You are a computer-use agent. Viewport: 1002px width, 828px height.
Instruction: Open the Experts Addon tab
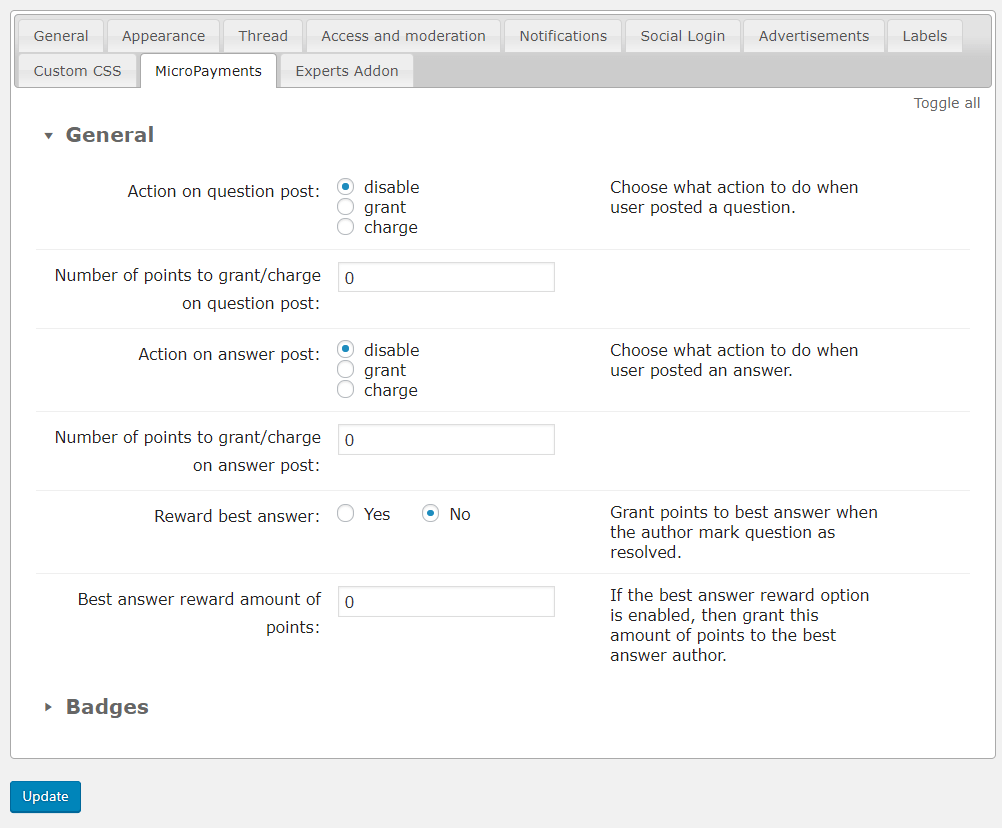(x=346, y=71)
